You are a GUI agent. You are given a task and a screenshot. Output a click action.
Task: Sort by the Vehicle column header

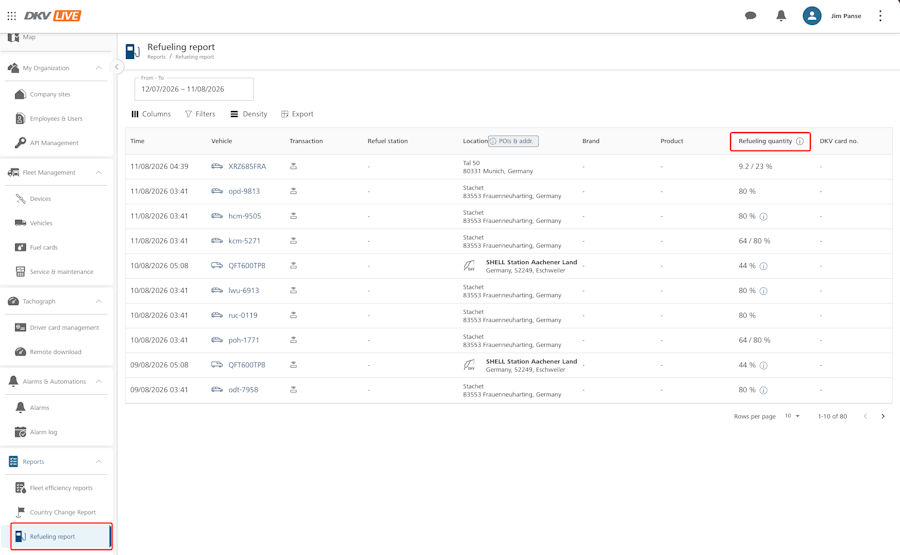pos(222,141)
